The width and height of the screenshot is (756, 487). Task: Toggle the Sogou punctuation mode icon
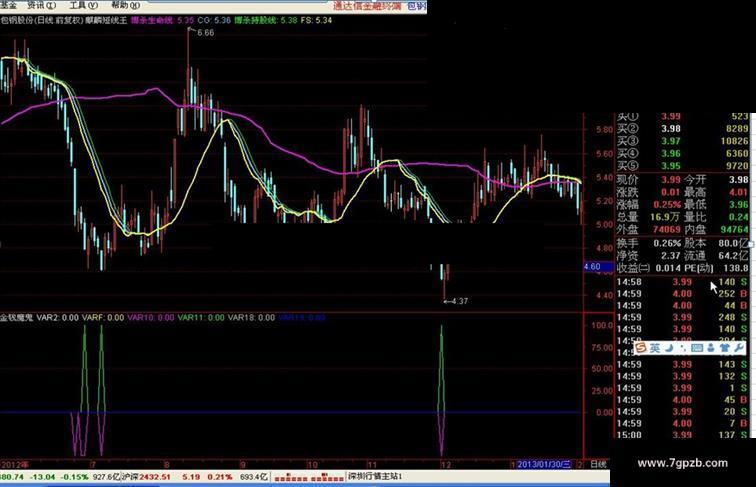[683, 348]
